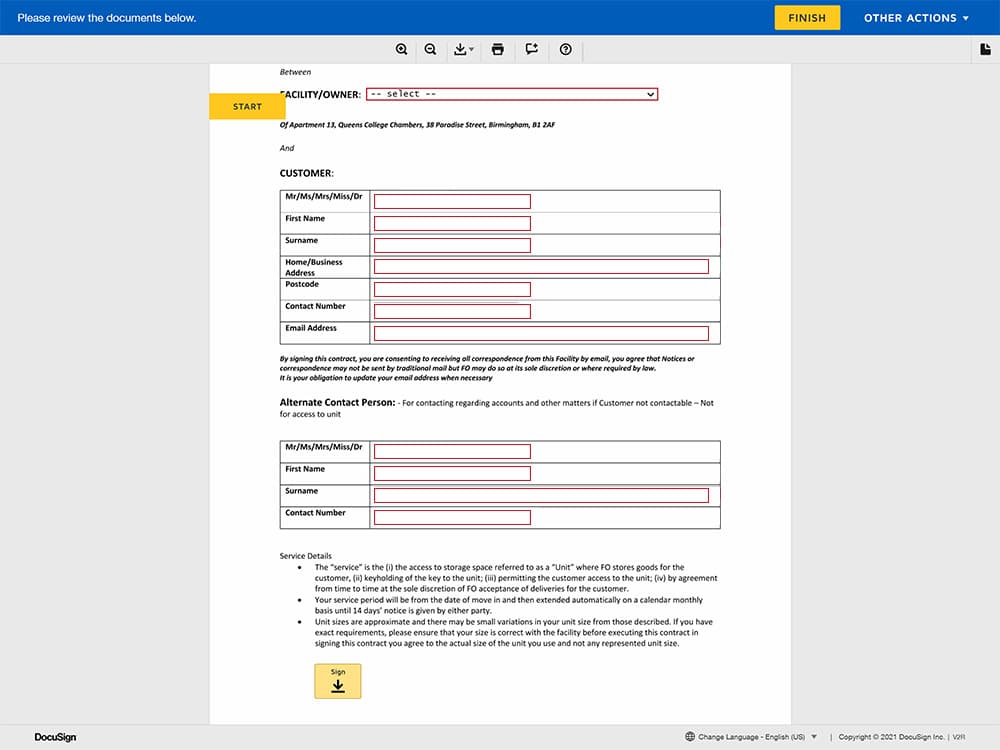
Task: Click the Customer Surname field
Action: pyautogui.click(x=452, y=246)
